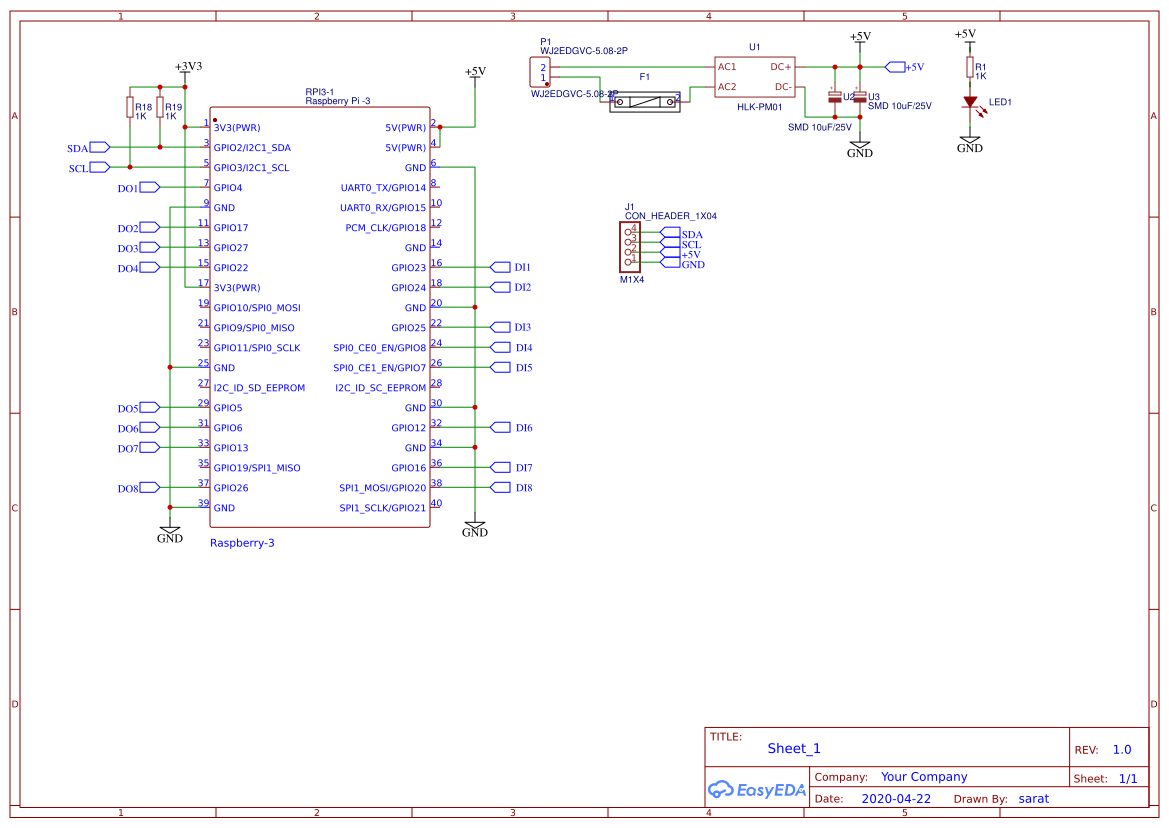Select the R19 pull-up resistor
The height and width of the screenshot is (828, 1169).
coord(160,108)
